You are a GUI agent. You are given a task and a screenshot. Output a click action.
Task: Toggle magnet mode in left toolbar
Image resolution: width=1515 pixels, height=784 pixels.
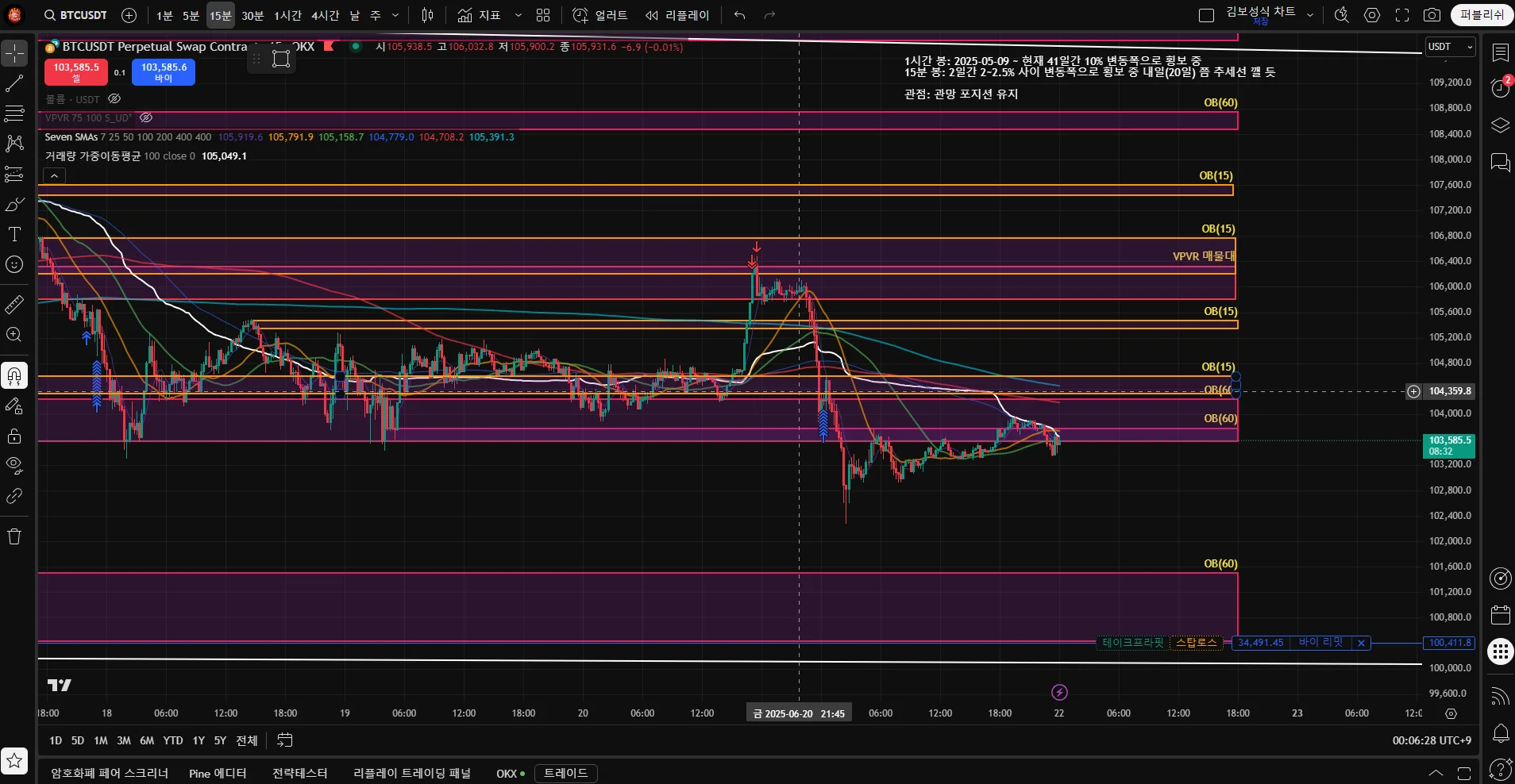click(x=14, y=375)
